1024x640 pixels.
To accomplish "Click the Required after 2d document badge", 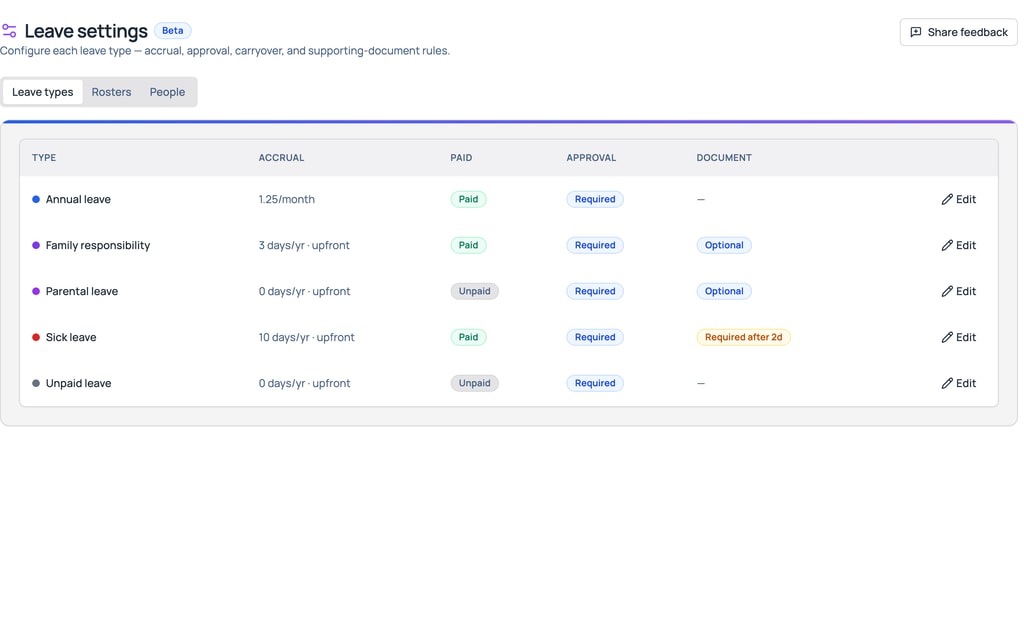I will pyautogui.click(x=743, y=338).
